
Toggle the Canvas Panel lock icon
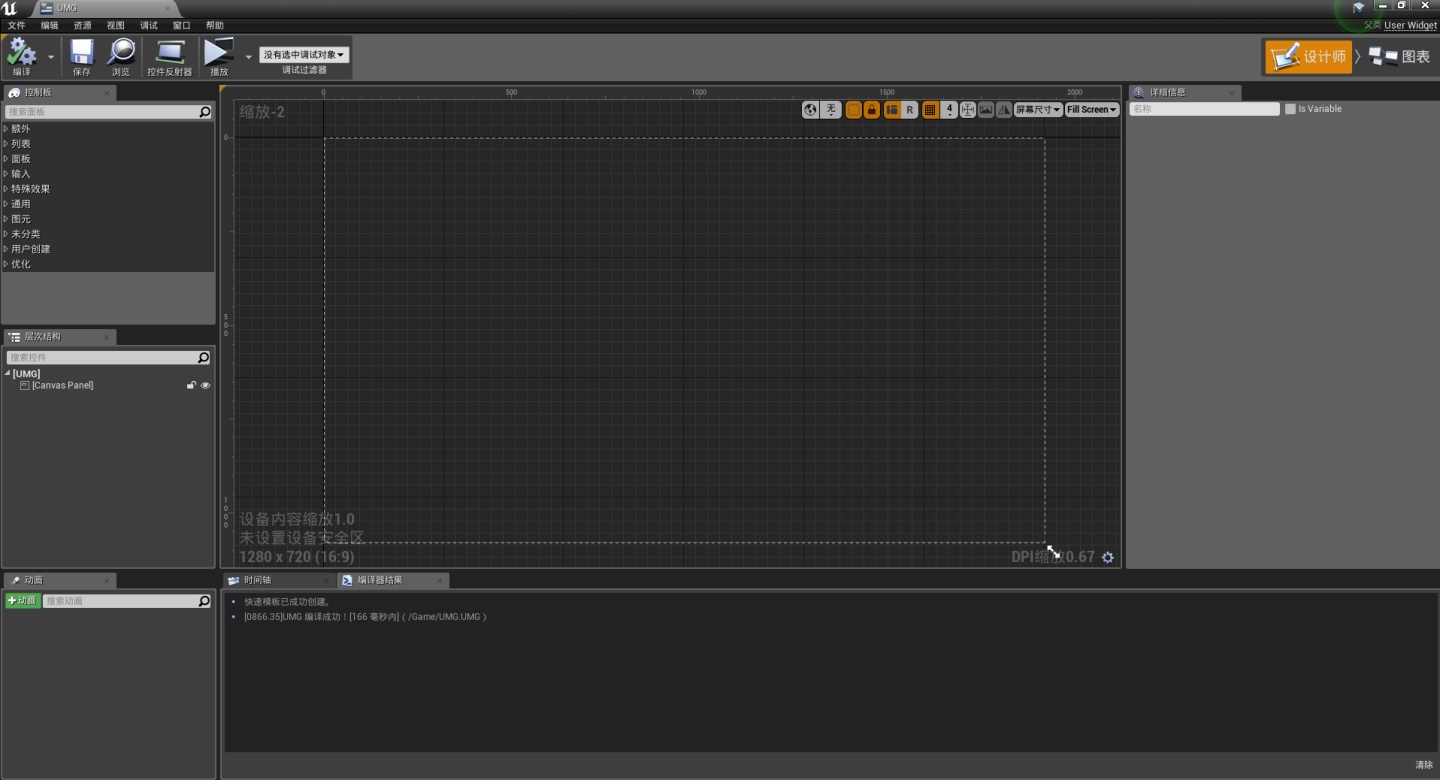click(x=191, y=385)
